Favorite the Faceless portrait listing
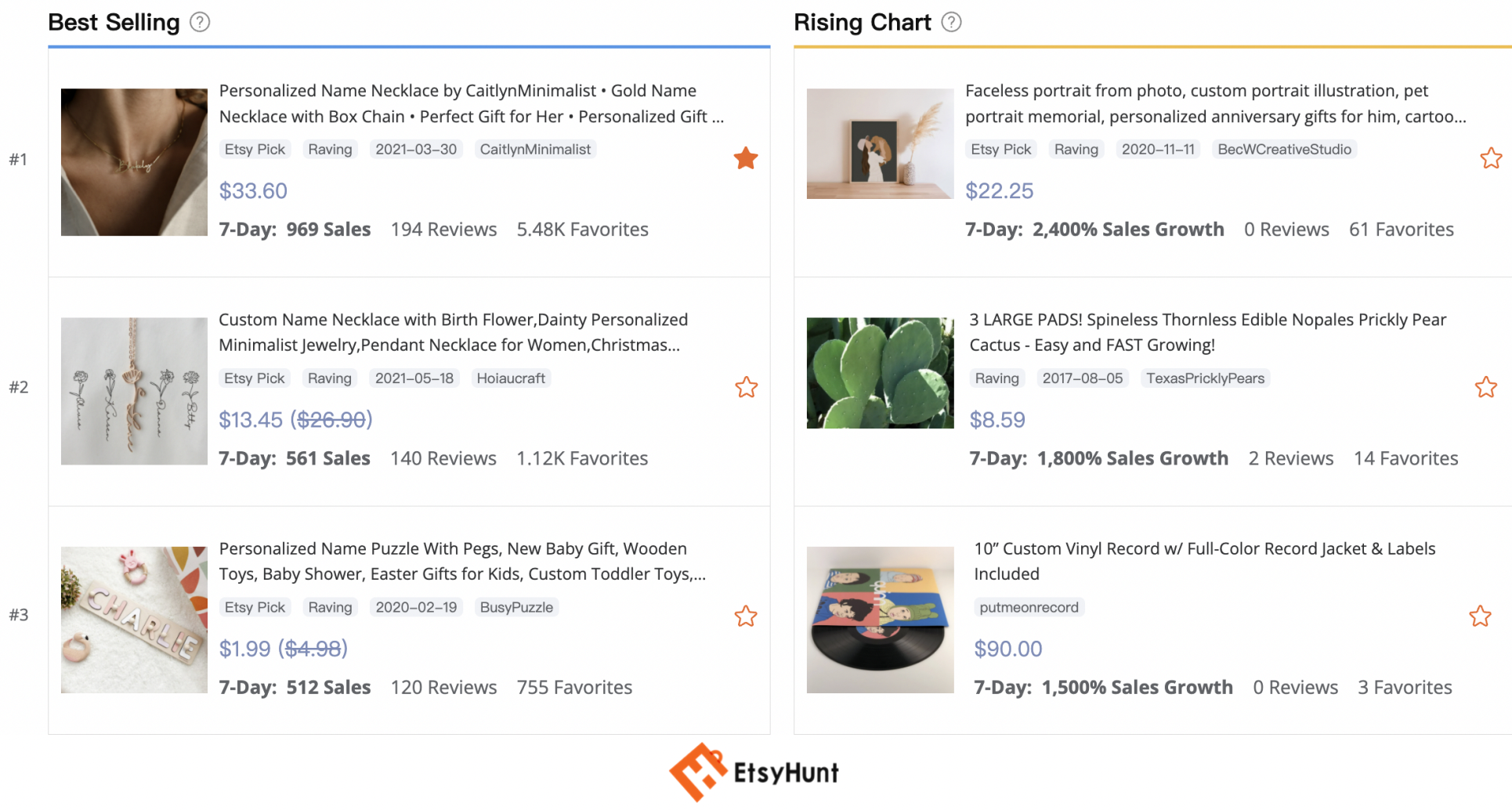 coord(1491,158)
